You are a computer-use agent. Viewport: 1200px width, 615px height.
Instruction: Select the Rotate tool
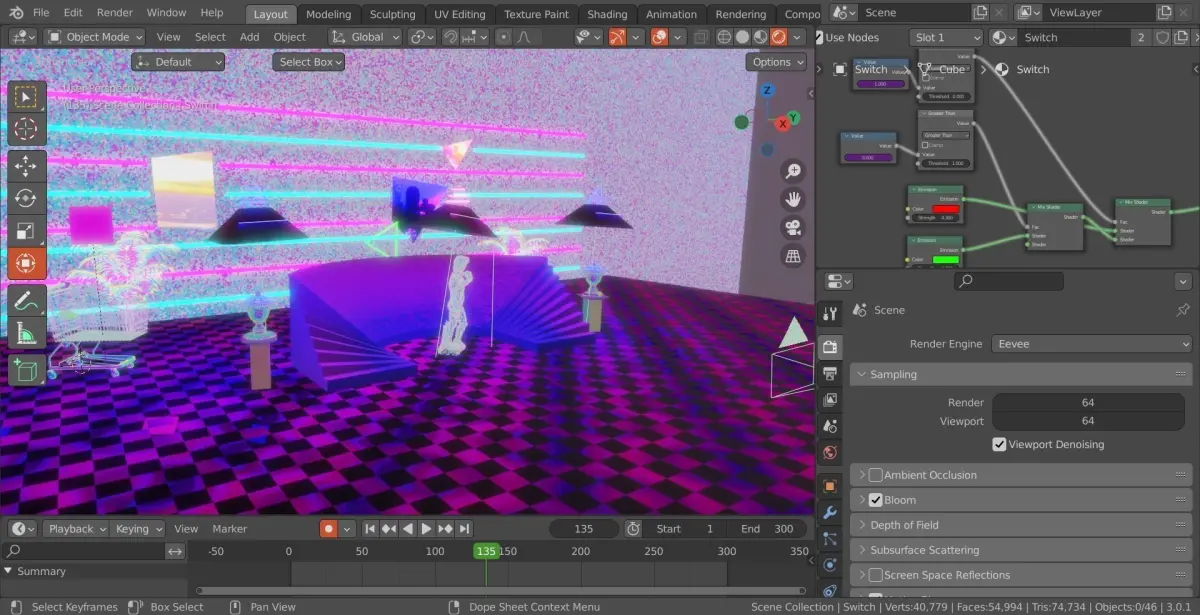click(x=26, y=199)
